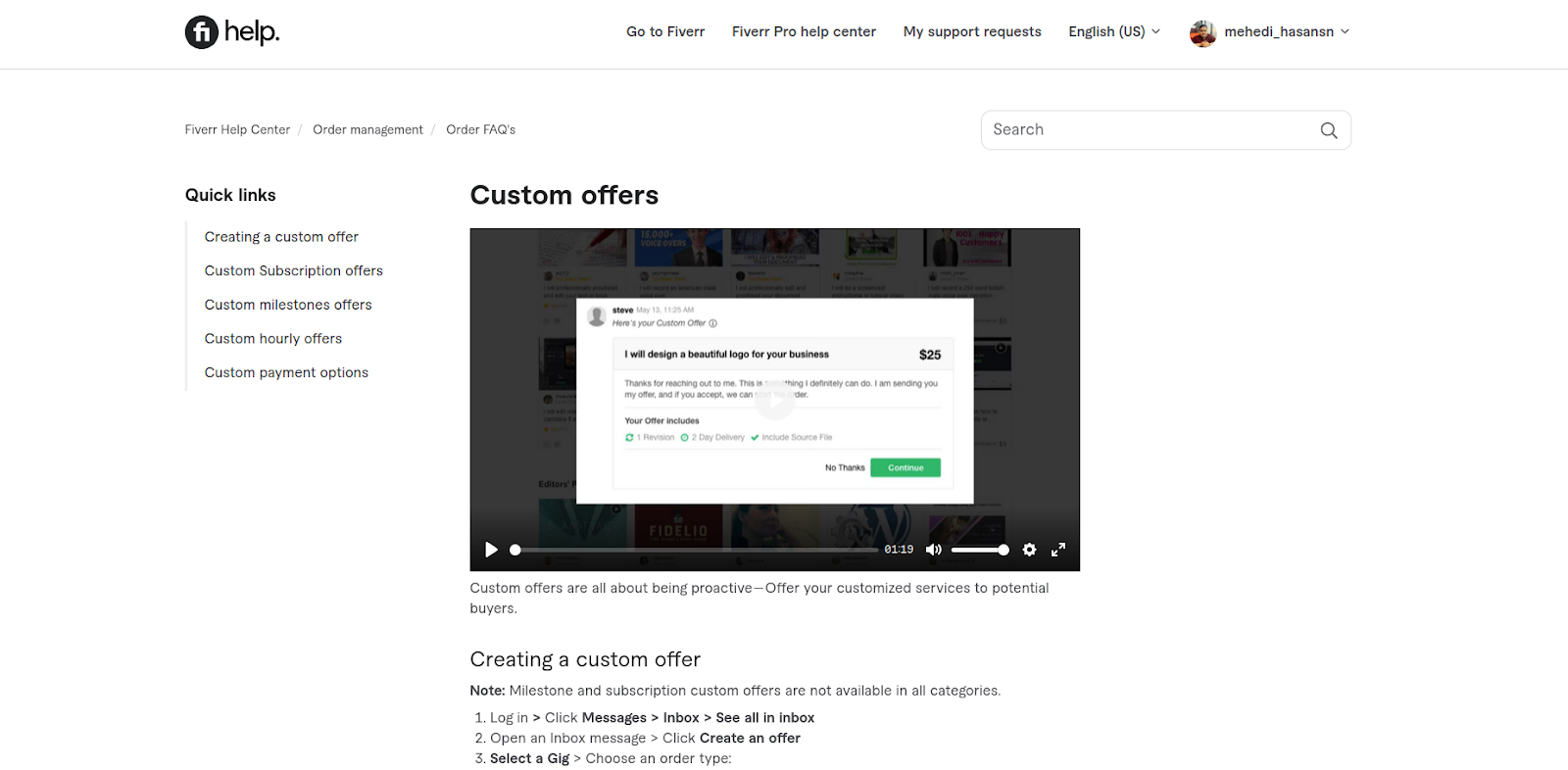Click the center play overlay on video

[x=775, y=400]
